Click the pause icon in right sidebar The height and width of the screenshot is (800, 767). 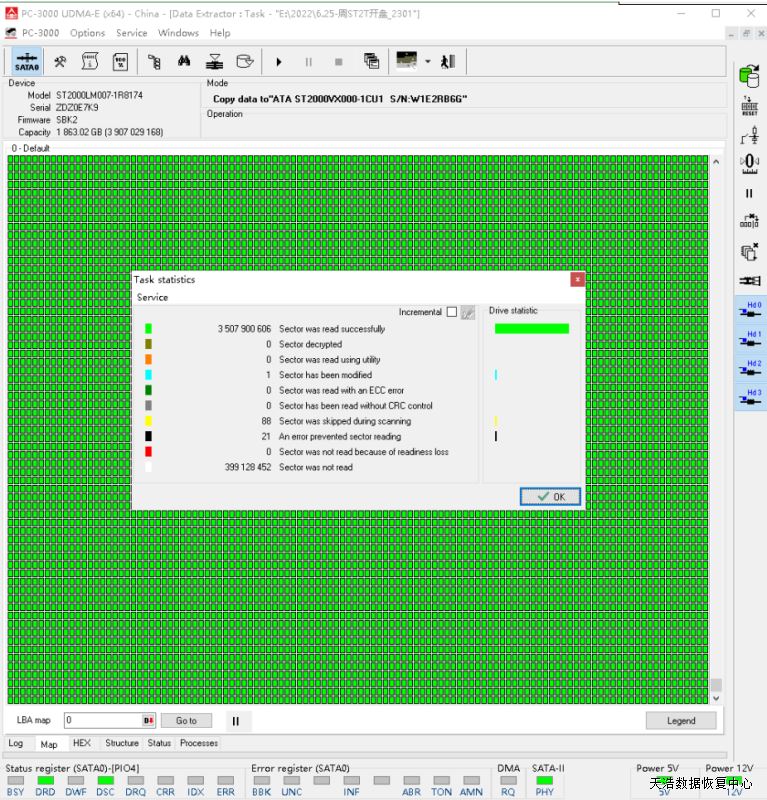[749, 193]
